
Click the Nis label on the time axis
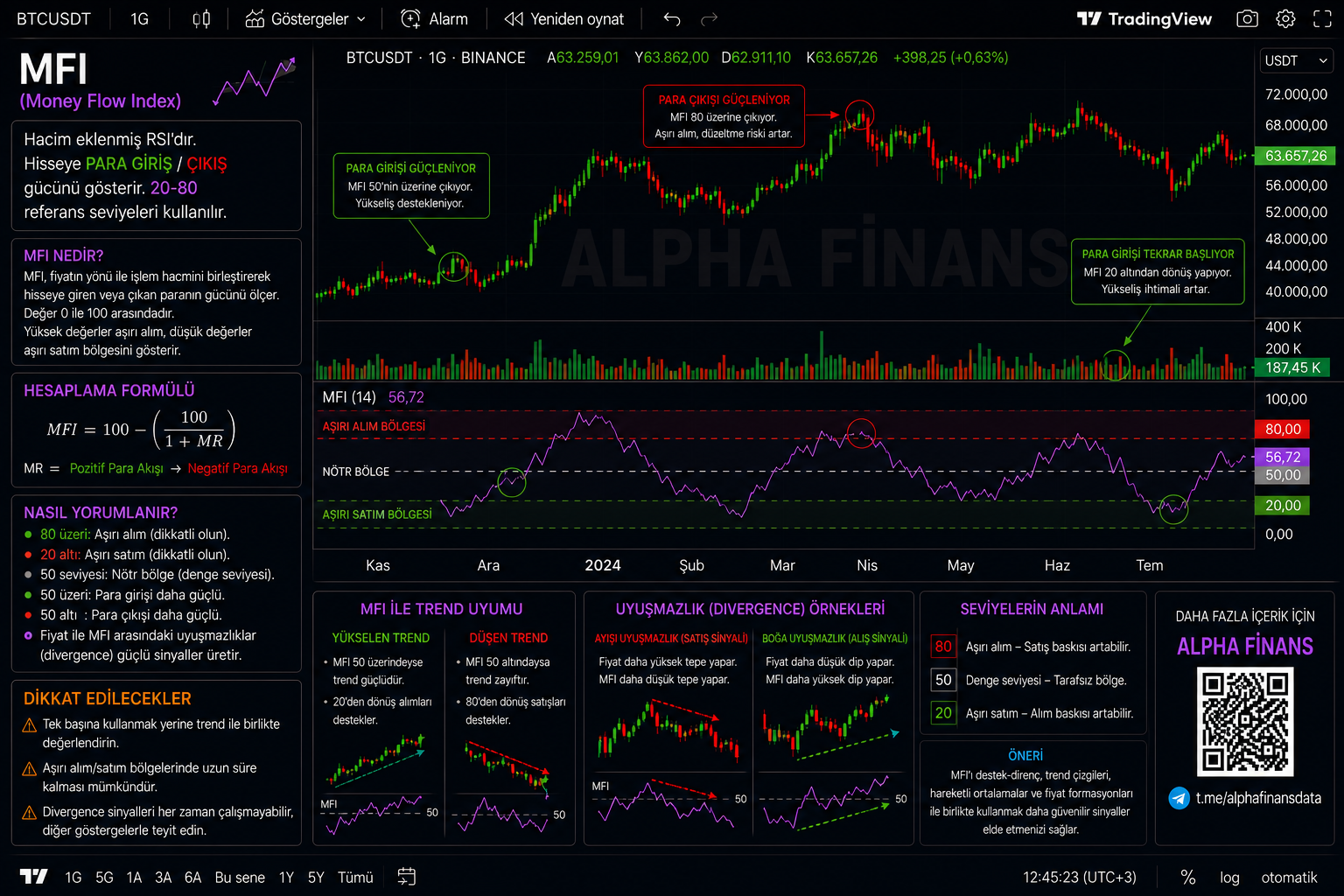tap(867, 565)
